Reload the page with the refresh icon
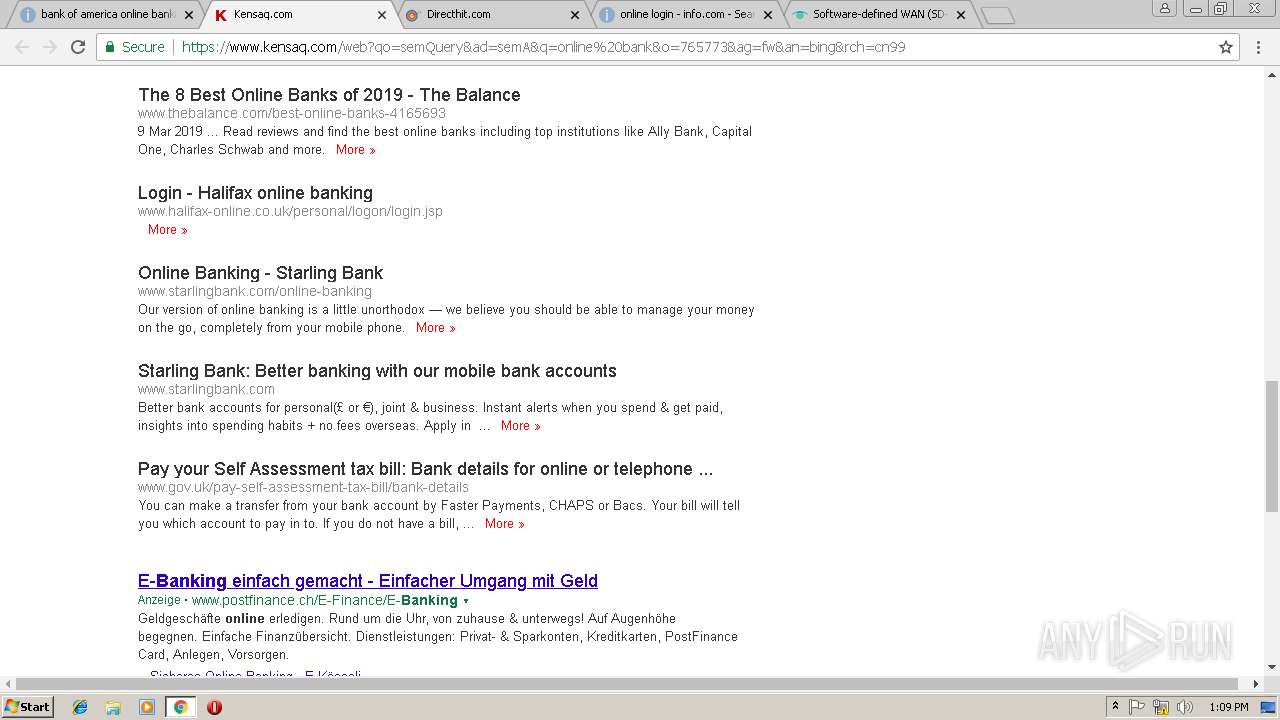Screen dimensions: 1280x720 78,47
